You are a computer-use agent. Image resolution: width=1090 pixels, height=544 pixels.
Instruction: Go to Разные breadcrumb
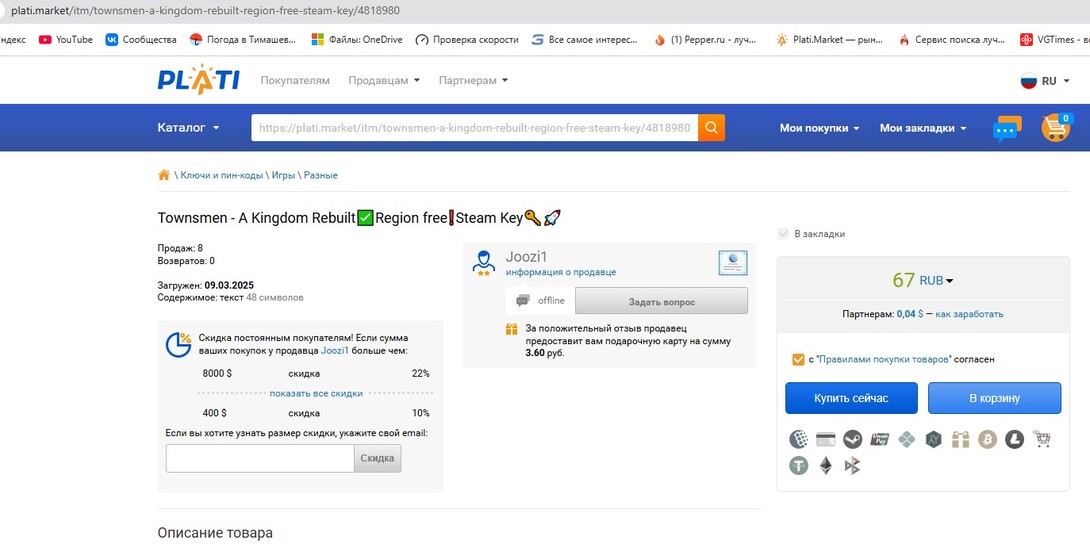pyautogui.click(x=320, y=175)
